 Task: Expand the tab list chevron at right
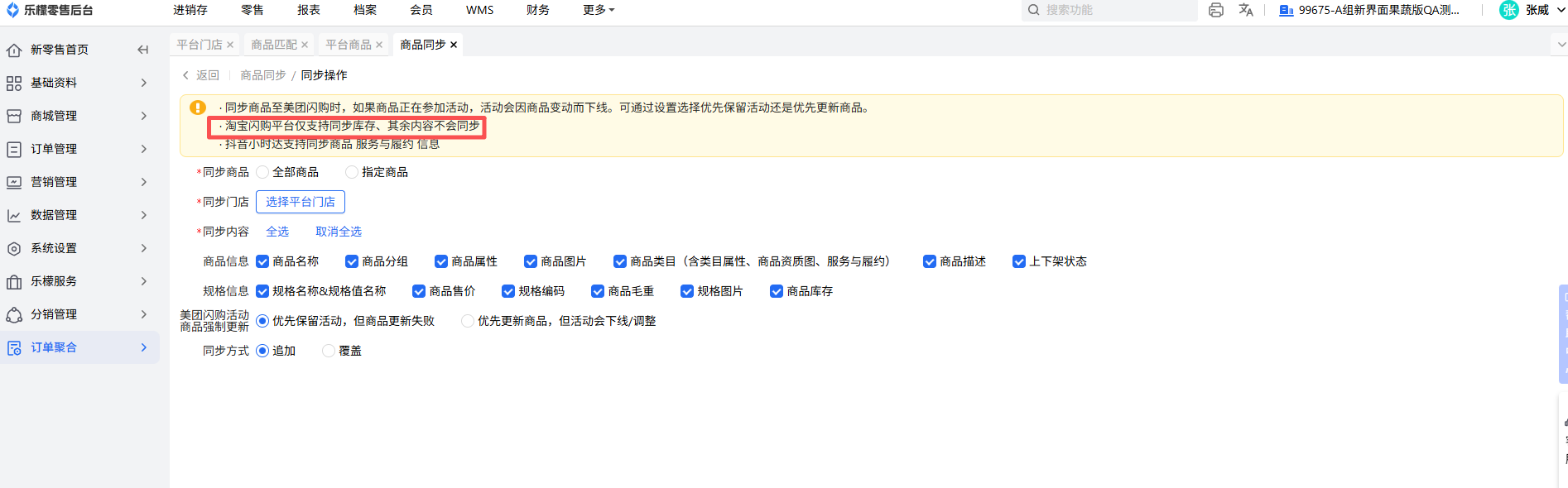point(1561,45)
